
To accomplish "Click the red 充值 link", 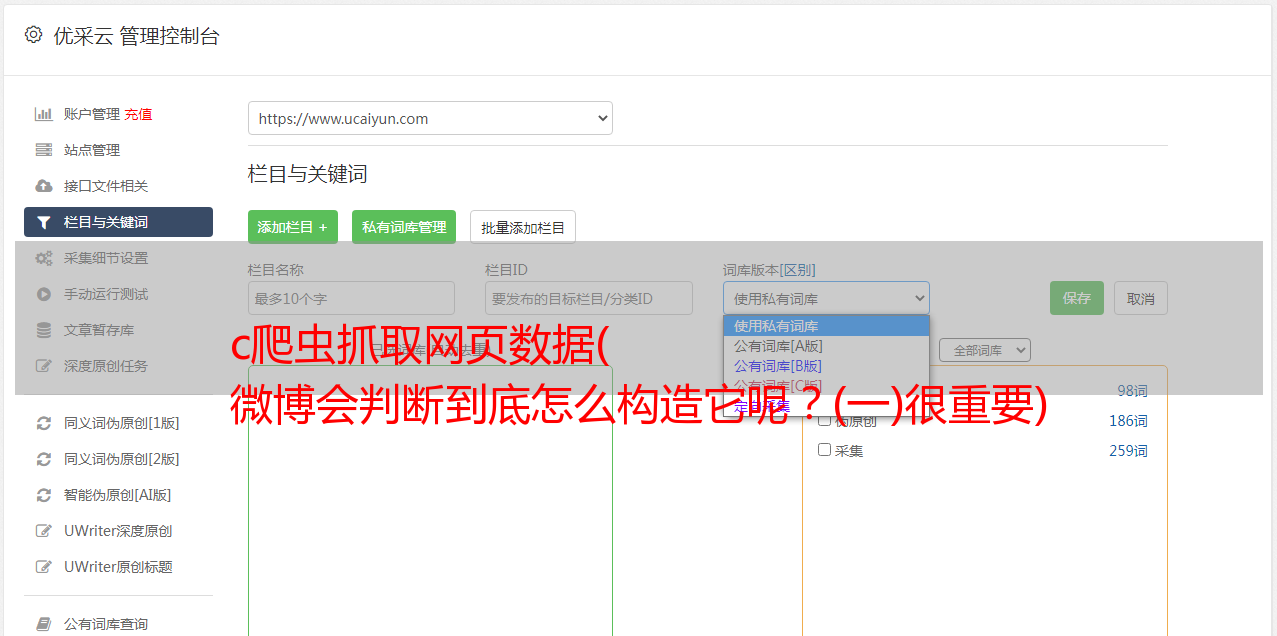I will point(138,114).
